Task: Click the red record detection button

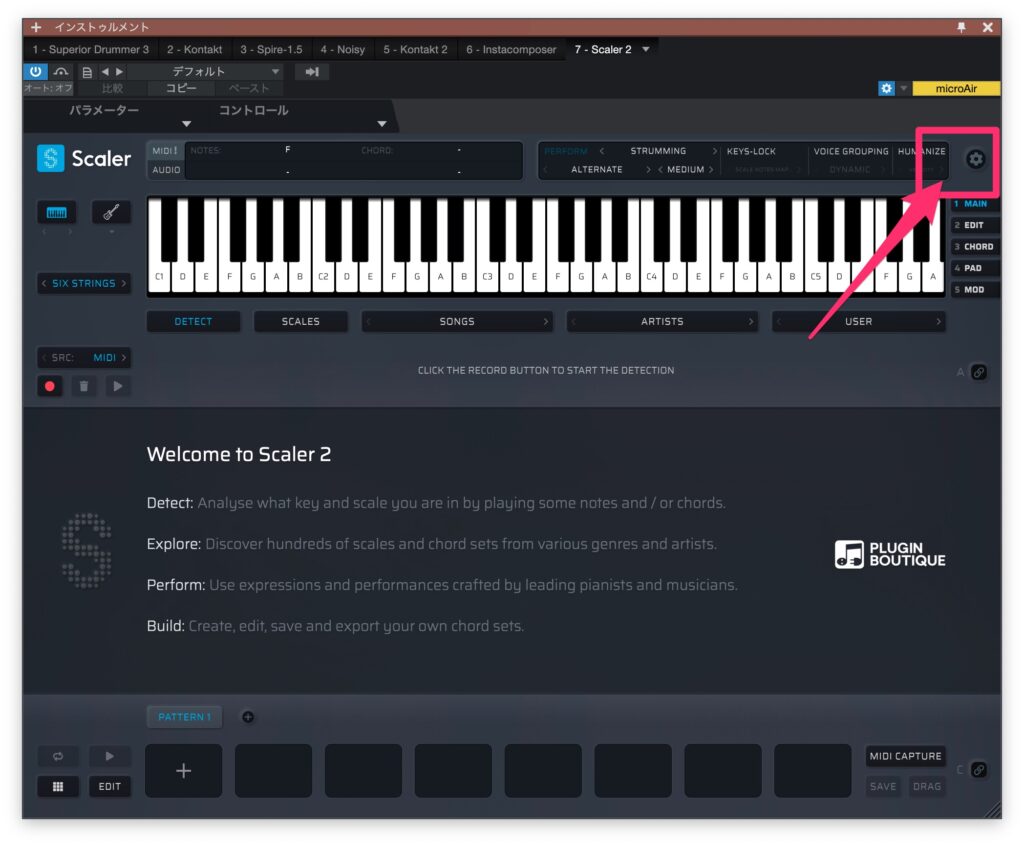Action: click(x=49, y=385)
